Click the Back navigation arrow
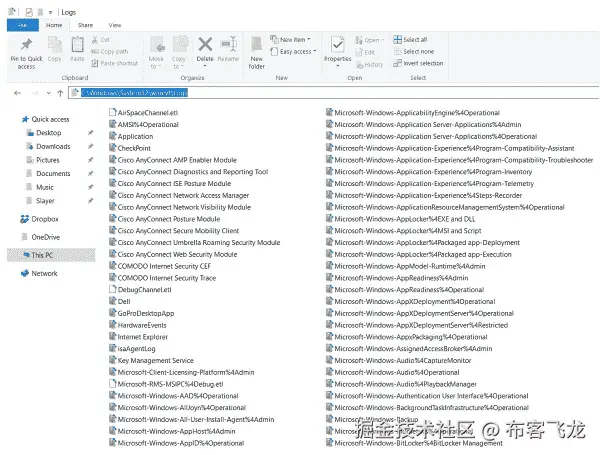The image size is (600, 455). pos(17,93)
